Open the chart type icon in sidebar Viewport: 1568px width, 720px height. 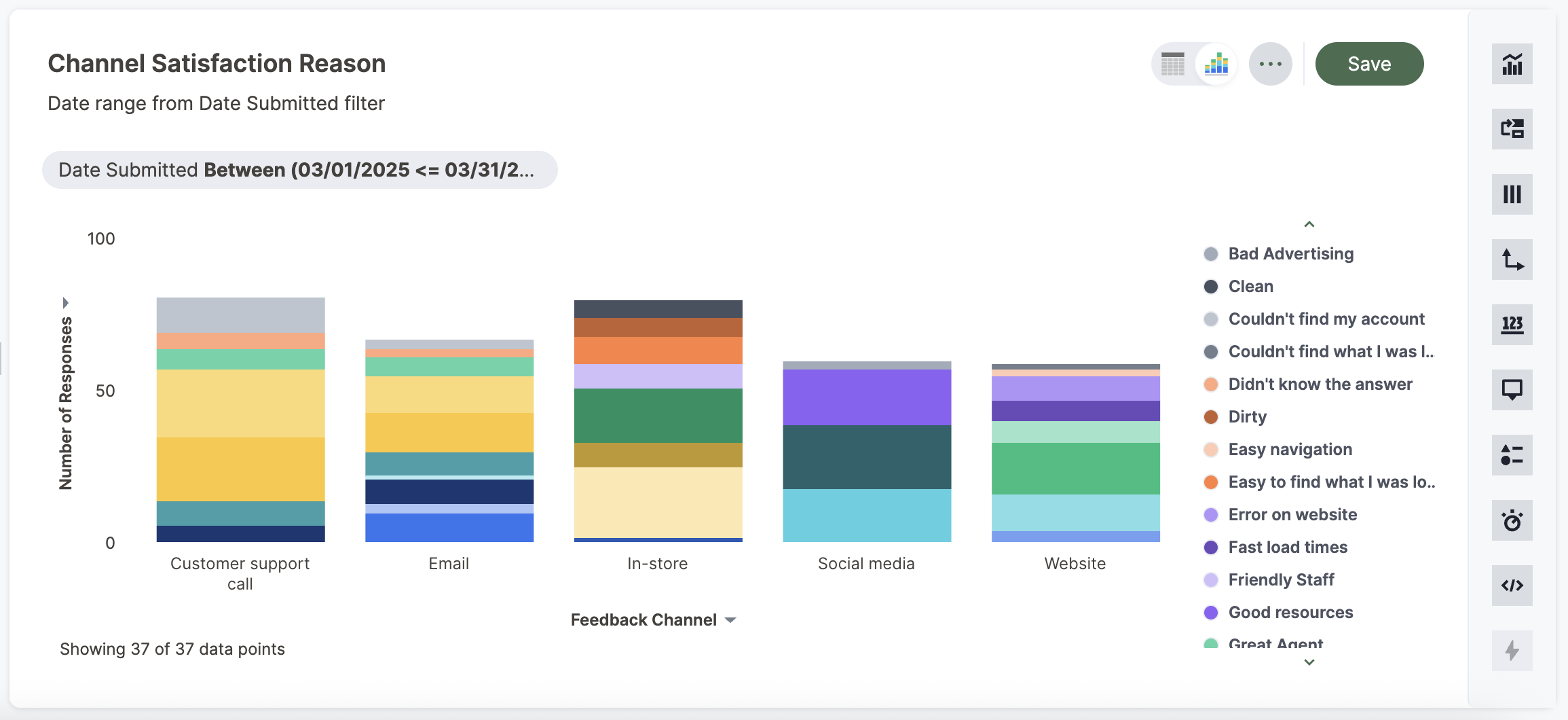coord(1512,65)
